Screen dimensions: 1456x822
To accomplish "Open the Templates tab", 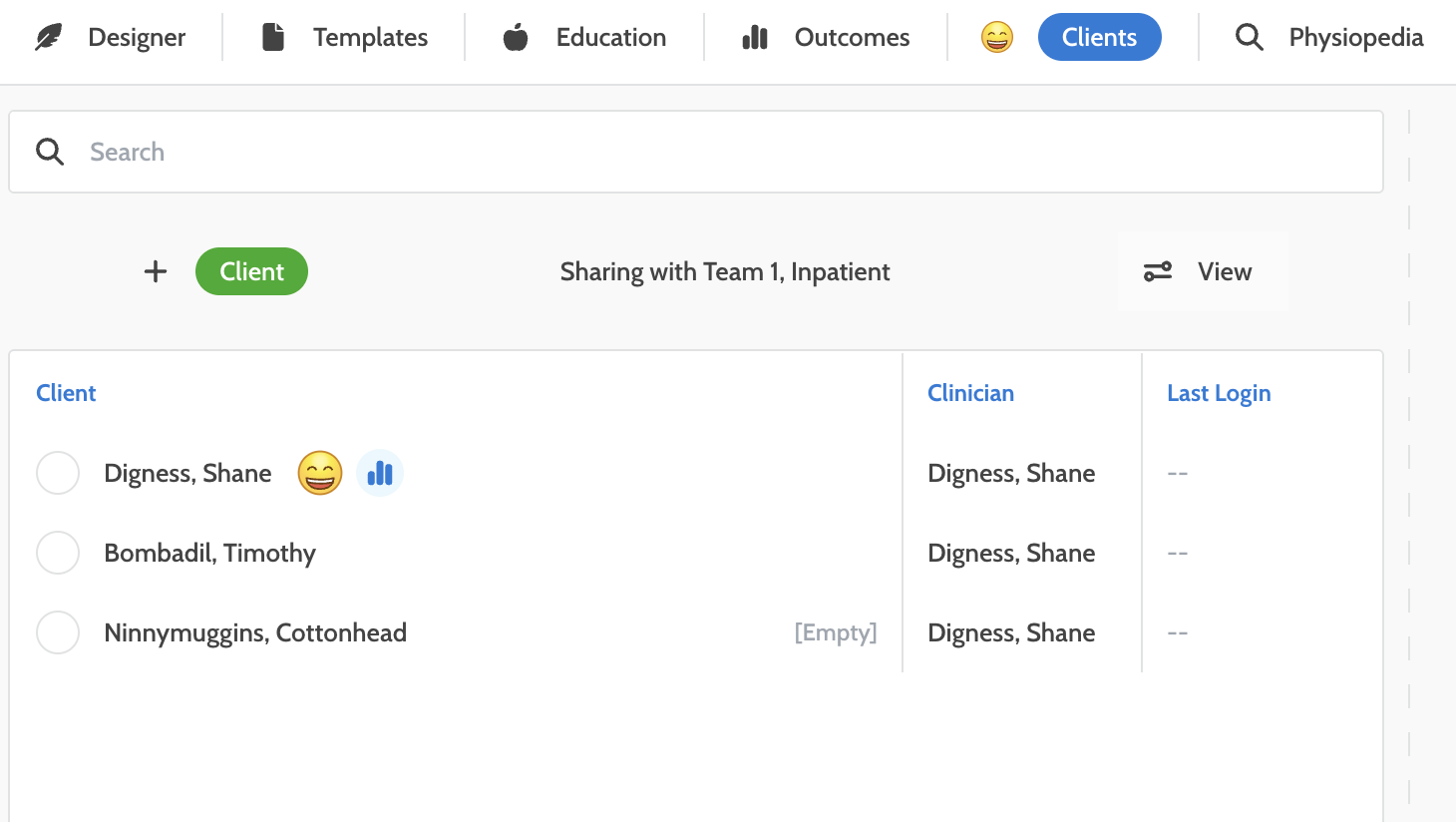I will click(x=370, y=38).
